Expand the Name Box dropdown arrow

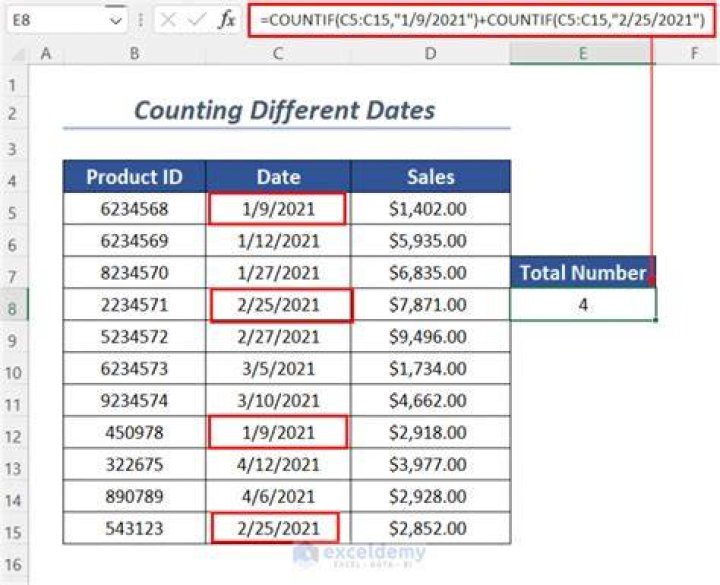click(x=116, y=21)
